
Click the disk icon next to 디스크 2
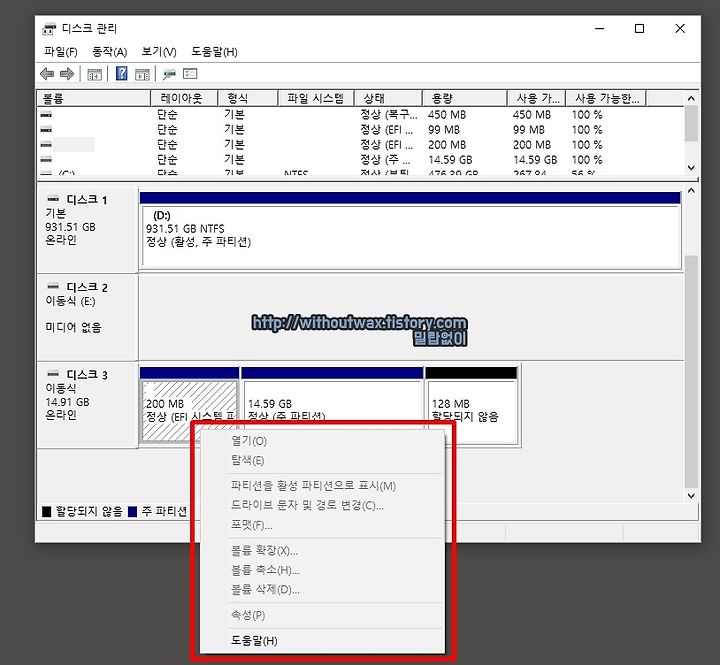[53, 286]
